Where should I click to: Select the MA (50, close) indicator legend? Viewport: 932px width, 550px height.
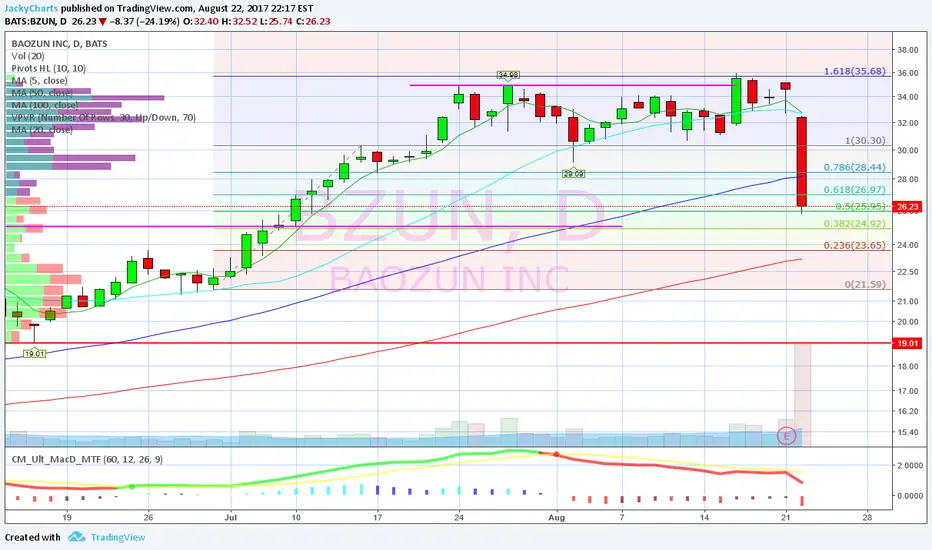42,93
